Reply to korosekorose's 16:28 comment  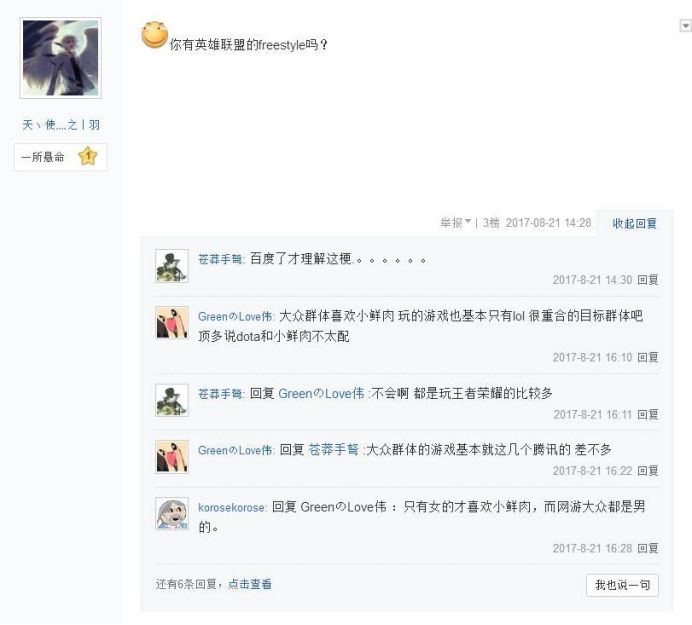[648, 548]
